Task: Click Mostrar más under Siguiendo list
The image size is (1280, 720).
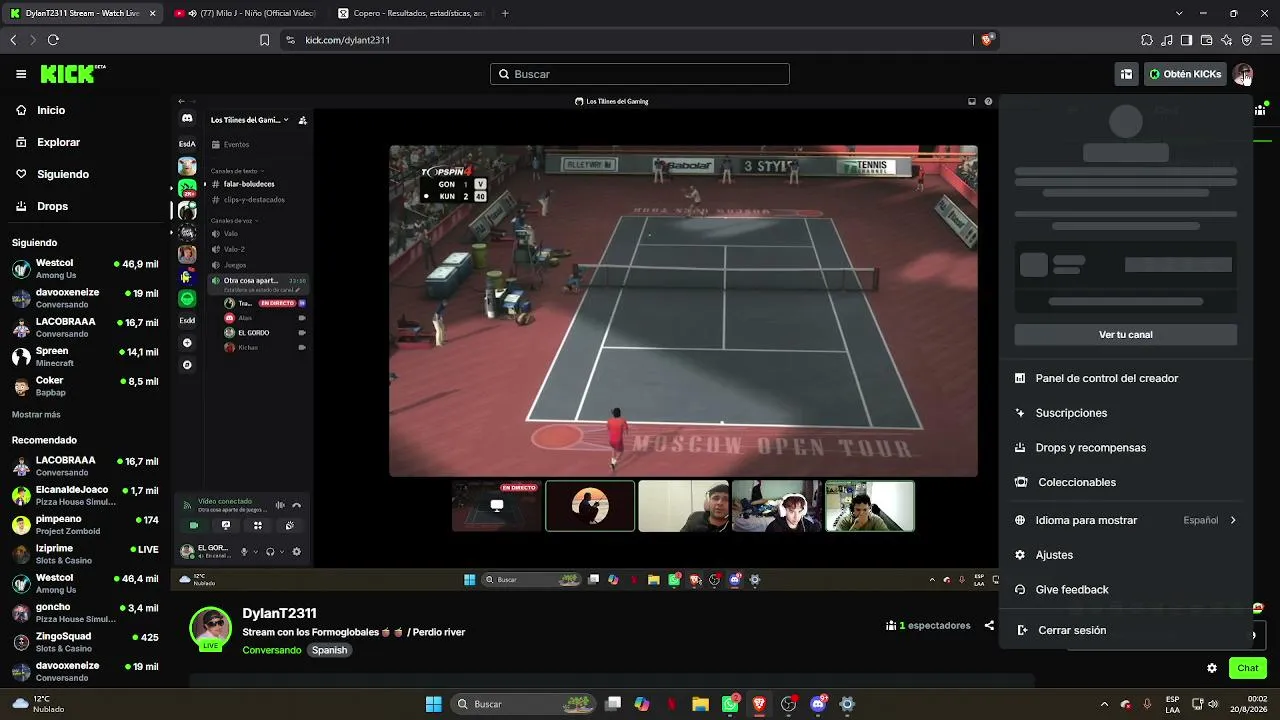Action: [36, 414]
